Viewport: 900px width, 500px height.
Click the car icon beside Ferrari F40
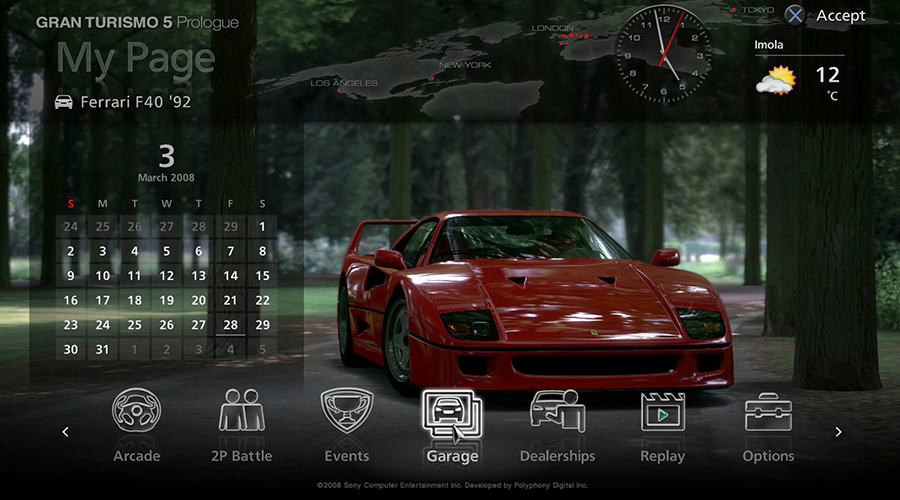point(64,102)
